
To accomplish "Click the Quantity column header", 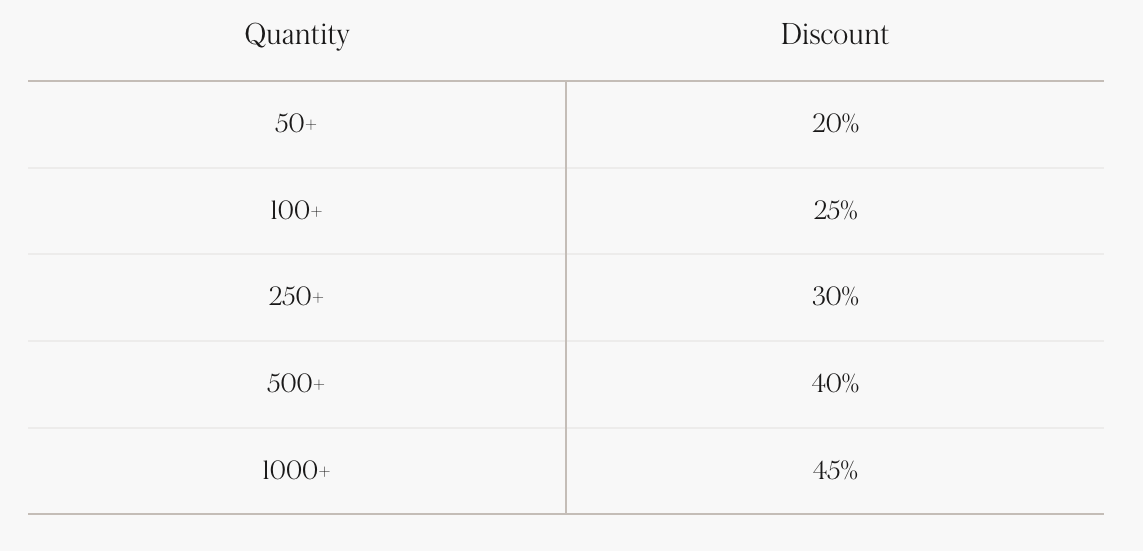I will (297, 35).
